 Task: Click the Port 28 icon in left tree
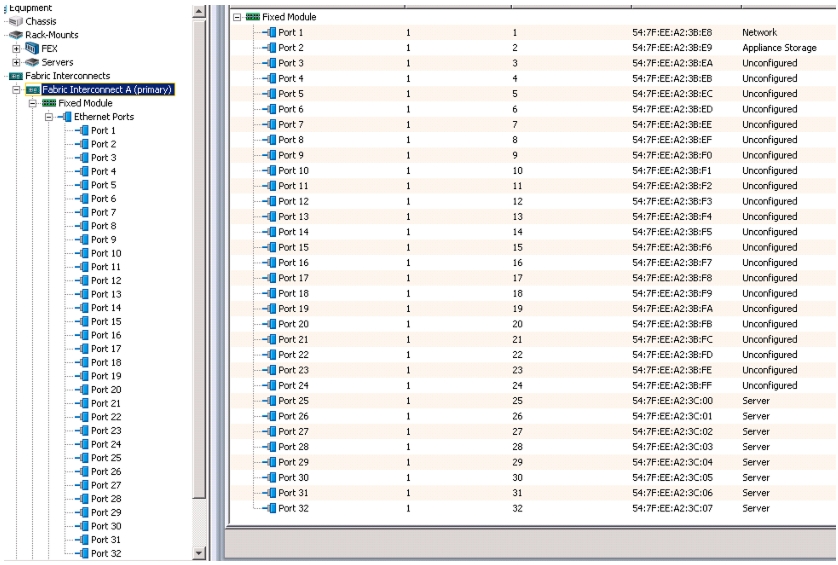coord(83,499)
